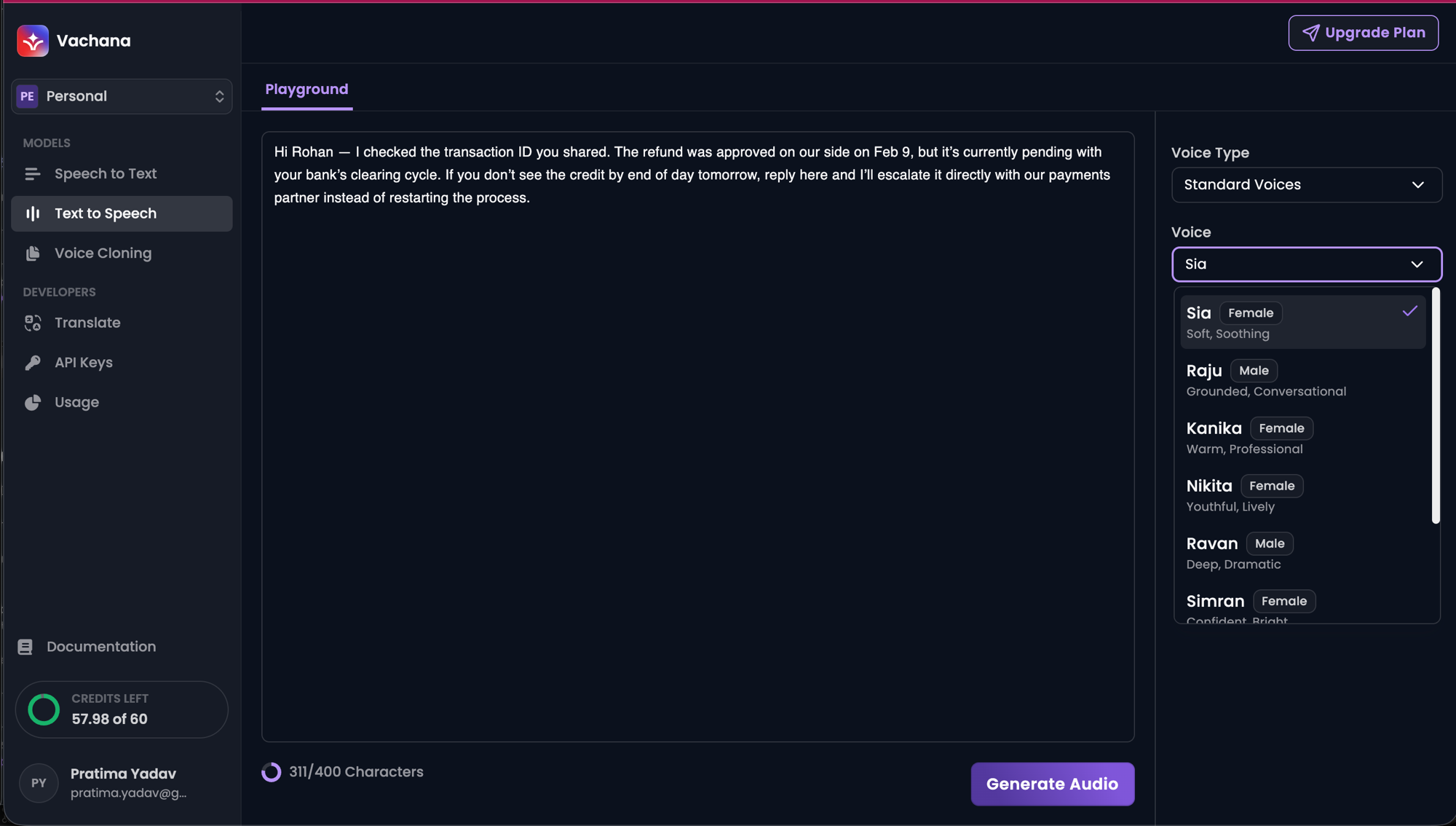1456x826 pixels.
Task: Click the Documentation book icon
Action: [25, 647]
